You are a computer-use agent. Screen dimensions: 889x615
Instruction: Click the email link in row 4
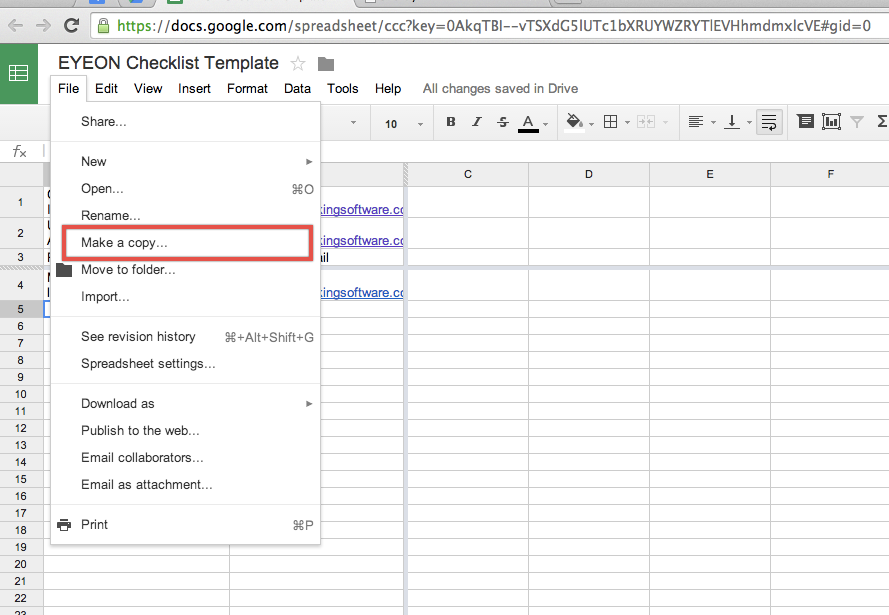click(362, 293)
